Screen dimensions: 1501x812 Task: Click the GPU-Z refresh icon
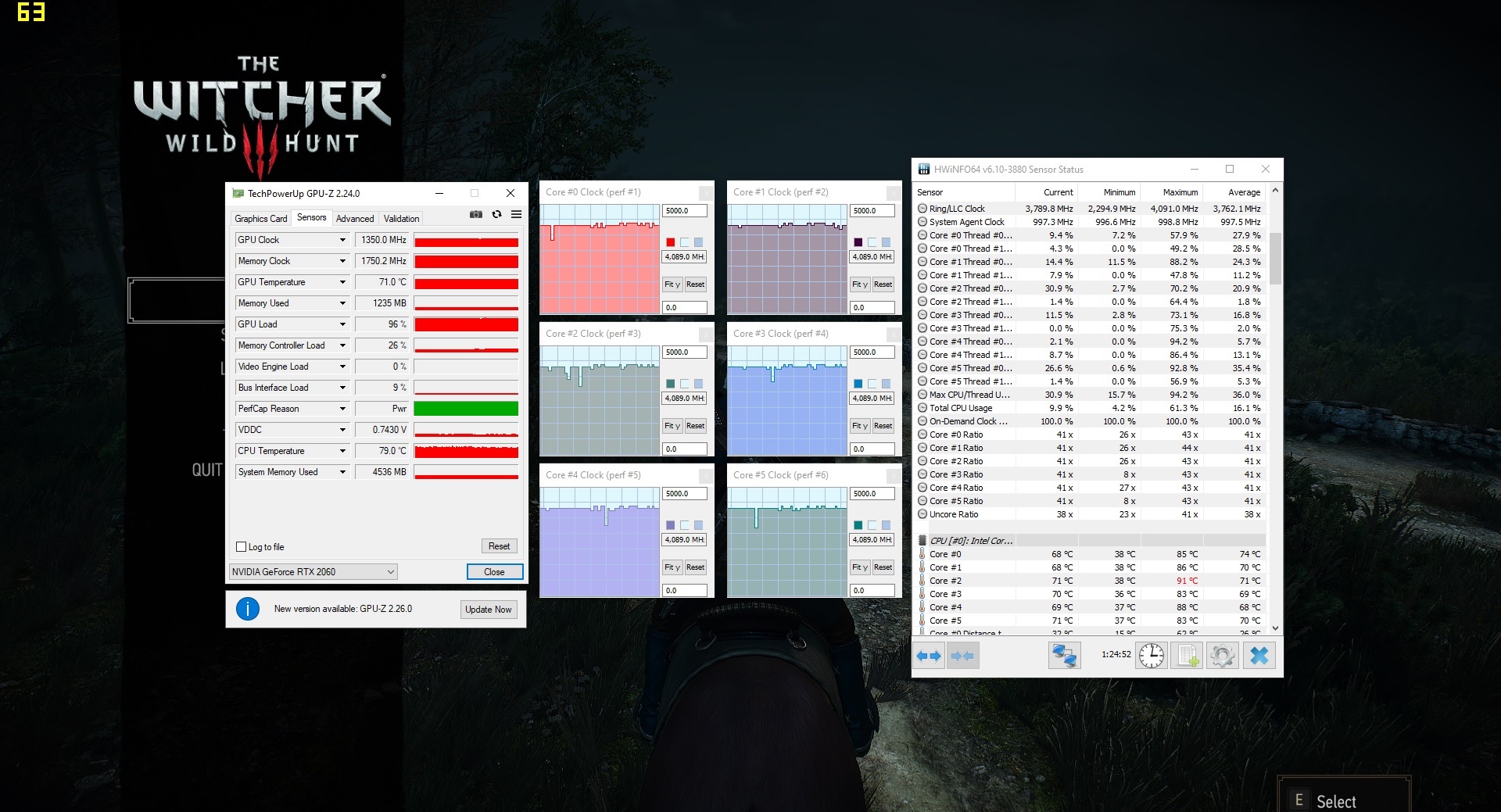click(x=496, y=214)
